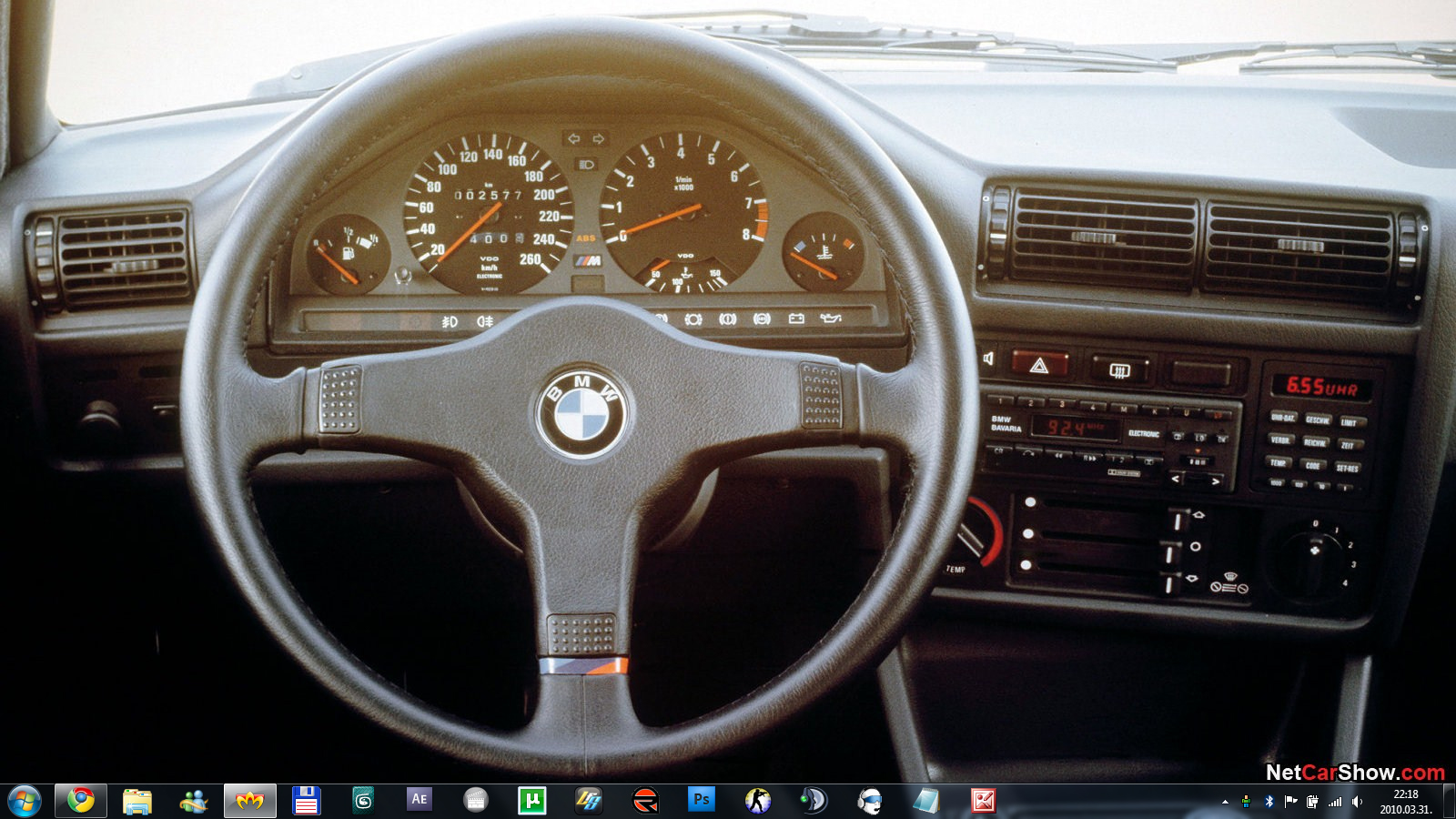Launch µTorrent from the taskbar
1456x819 pixels.
click(532, 801)
